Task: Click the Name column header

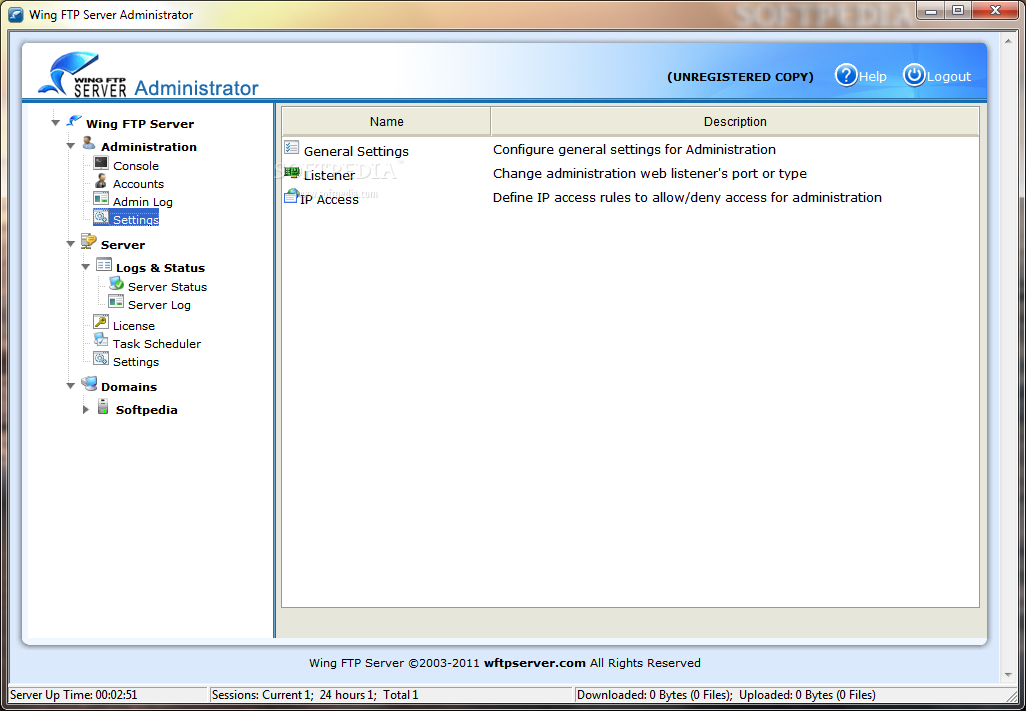Action: point(387,122)
